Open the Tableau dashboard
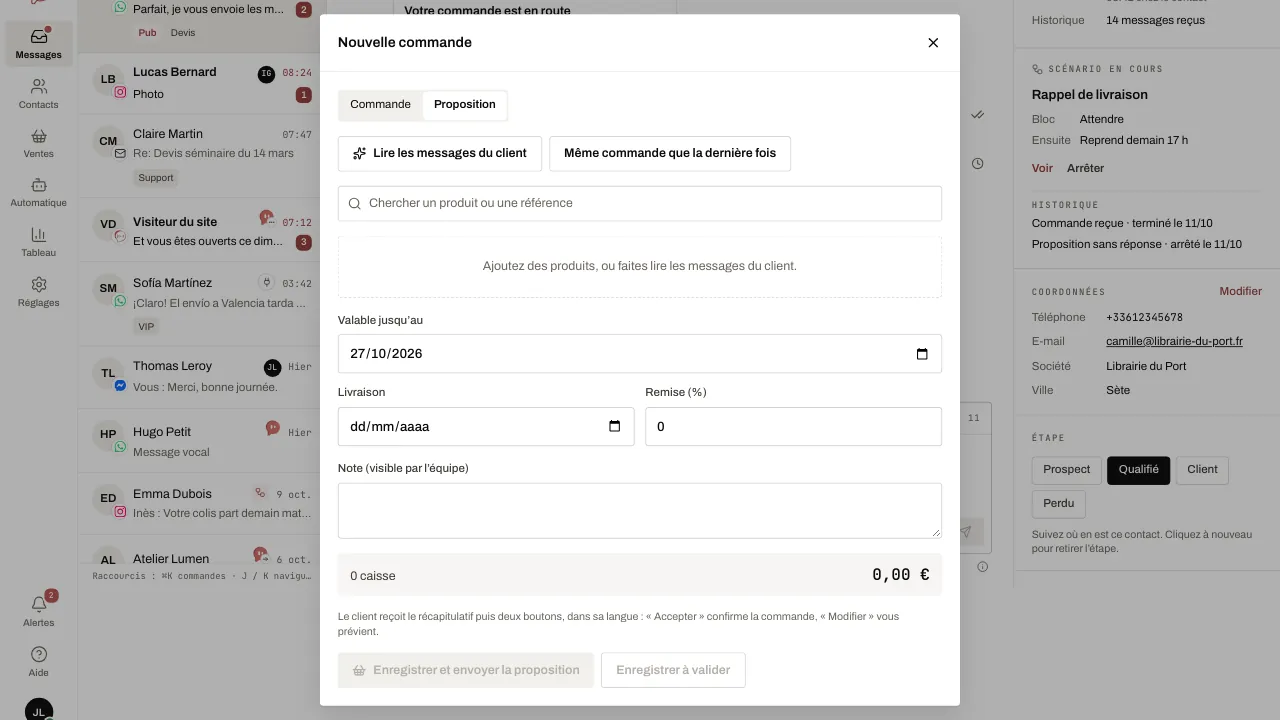The height and width of the screenshot is (720, 1280). [x=38, y=242]
